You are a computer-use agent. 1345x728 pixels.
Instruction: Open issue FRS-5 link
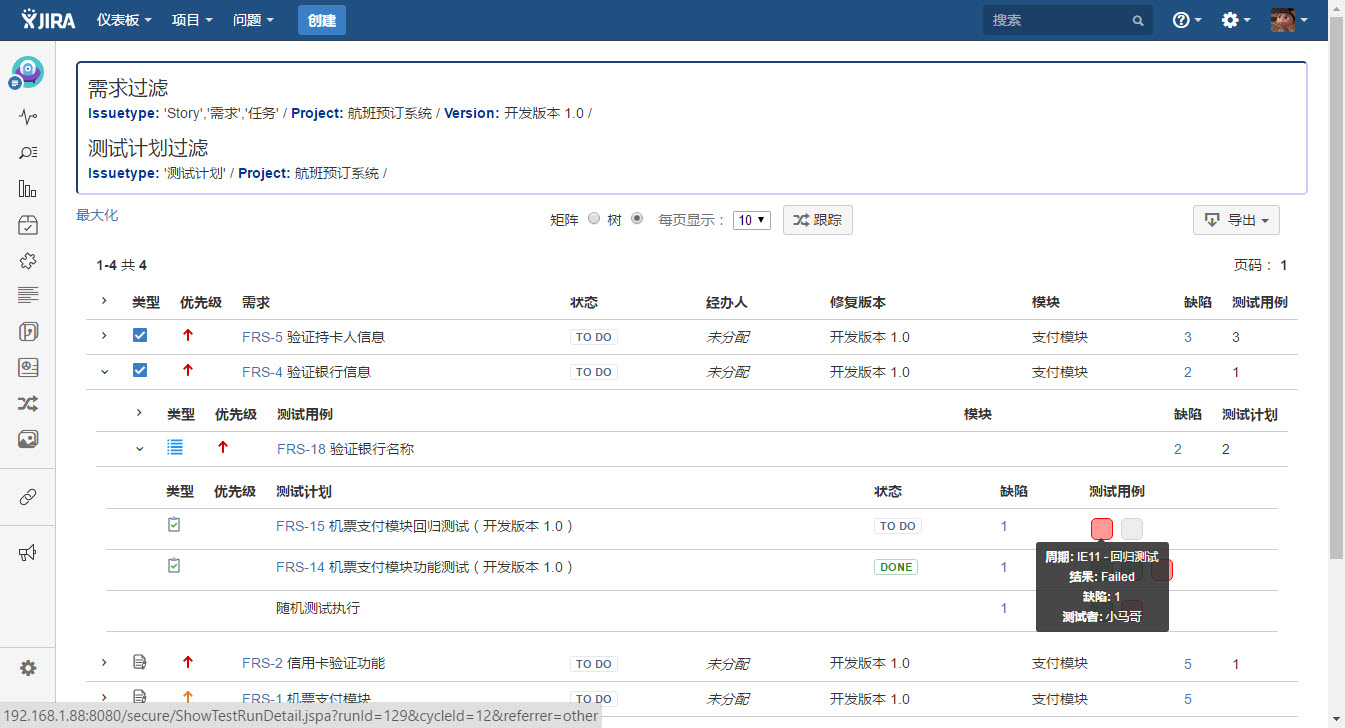coord(262,337)
